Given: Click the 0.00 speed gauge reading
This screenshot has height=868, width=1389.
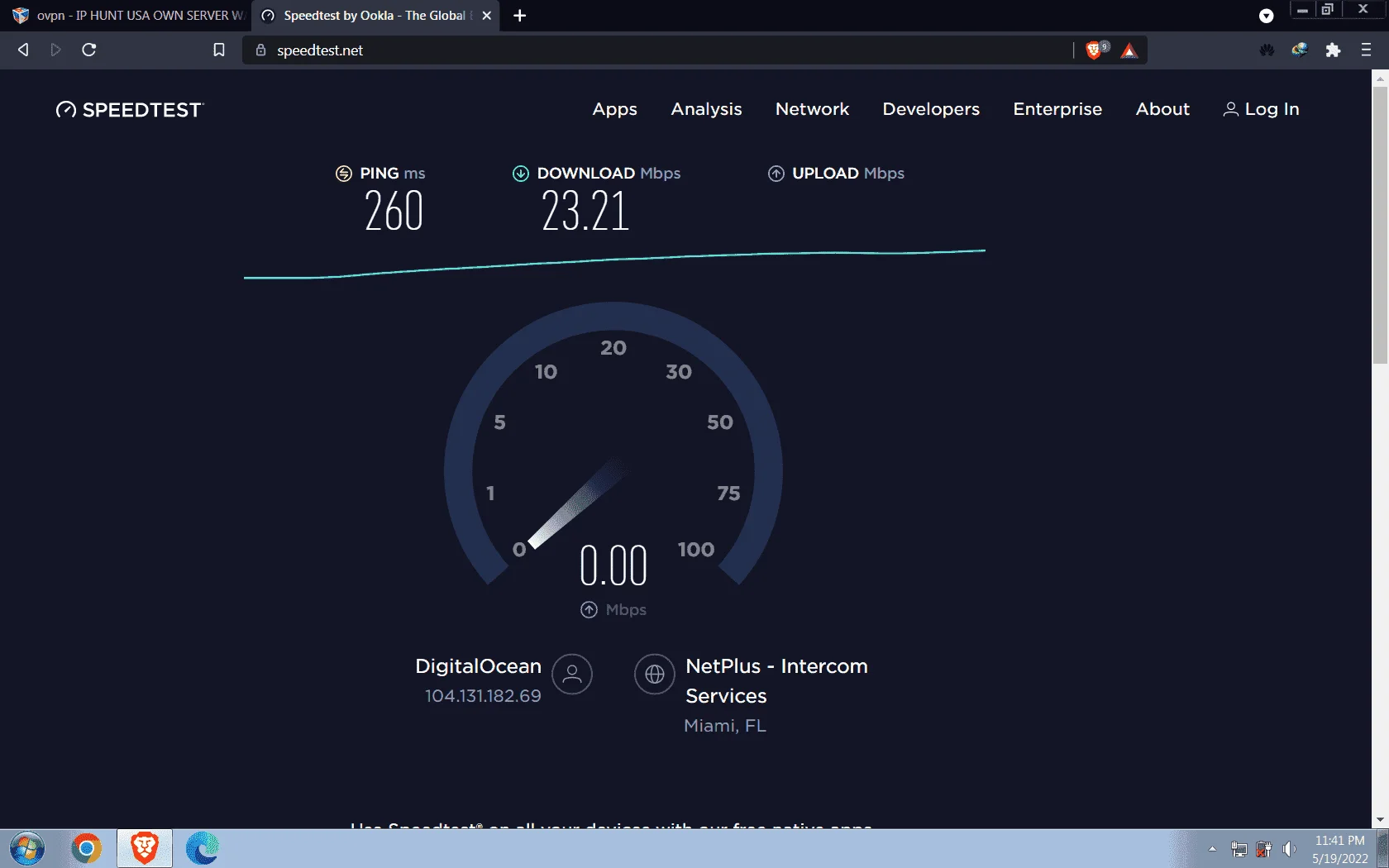Looking at the screenshot, I should [613, 565].
